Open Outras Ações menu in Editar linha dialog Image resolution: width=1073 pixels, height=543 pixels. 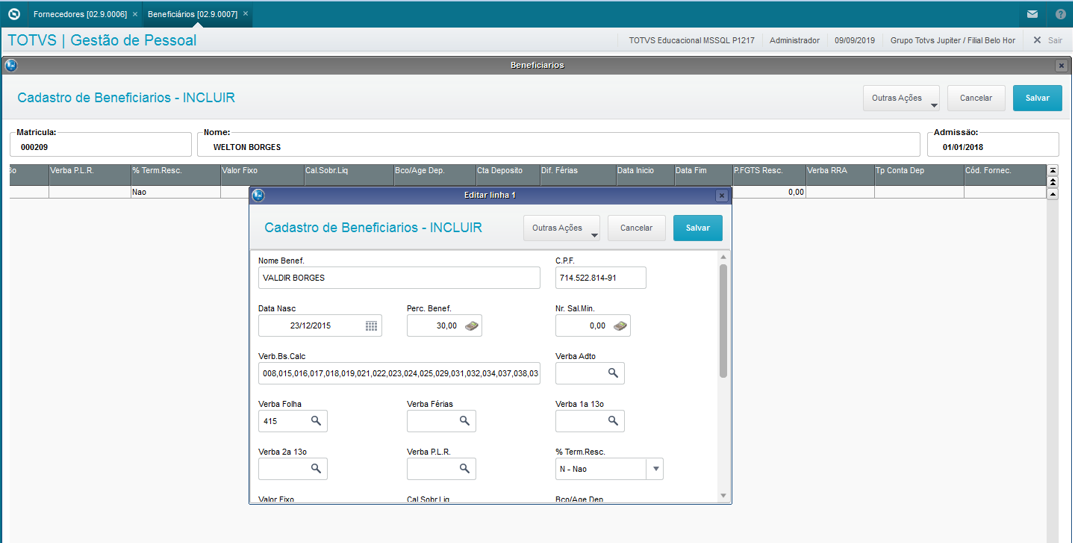coord(561,229)
